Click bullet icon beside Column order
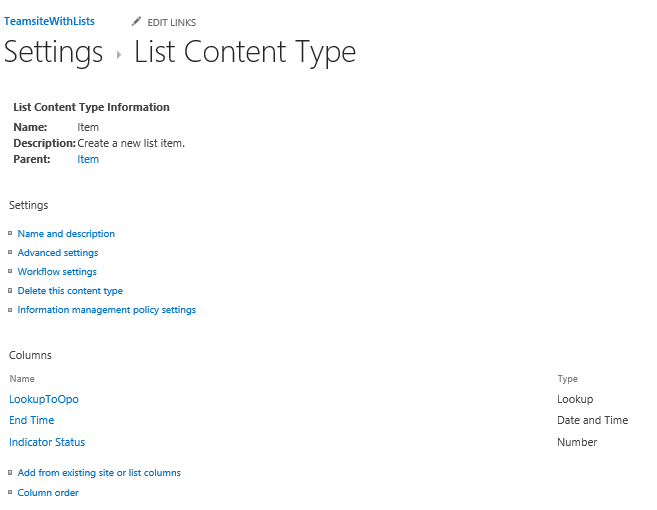This screenshot has width=657, height=510. pos(10,492)
